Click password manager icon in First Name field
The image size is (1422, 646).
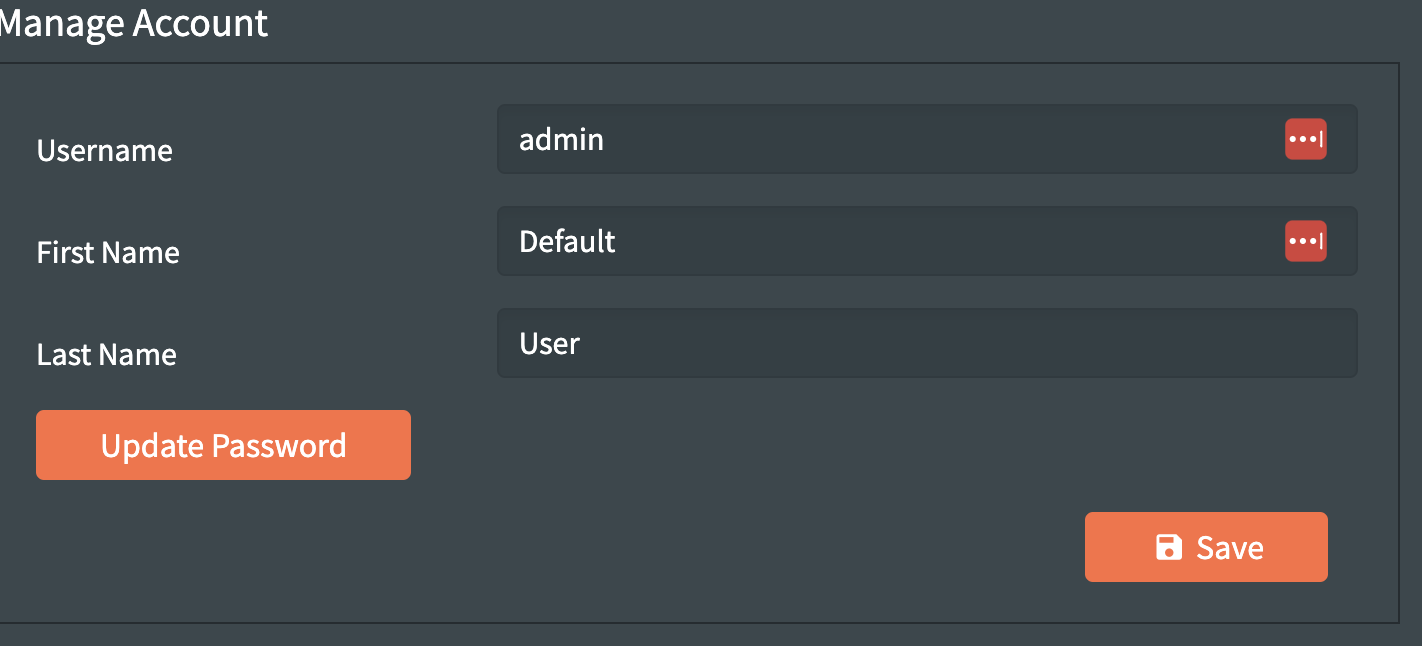[1305, 242]
